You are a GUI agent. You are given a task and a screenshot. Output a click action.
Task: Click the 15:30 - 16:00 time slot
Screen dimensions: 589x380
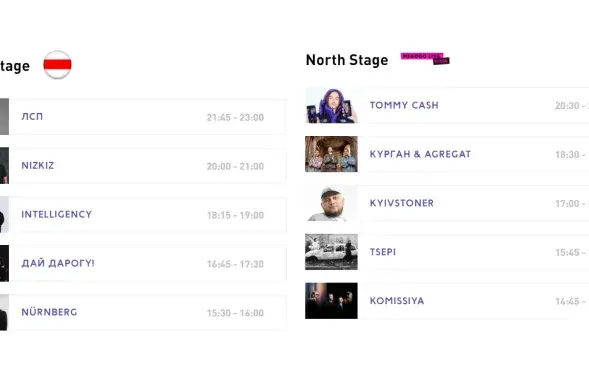click(x=236, y=313)
